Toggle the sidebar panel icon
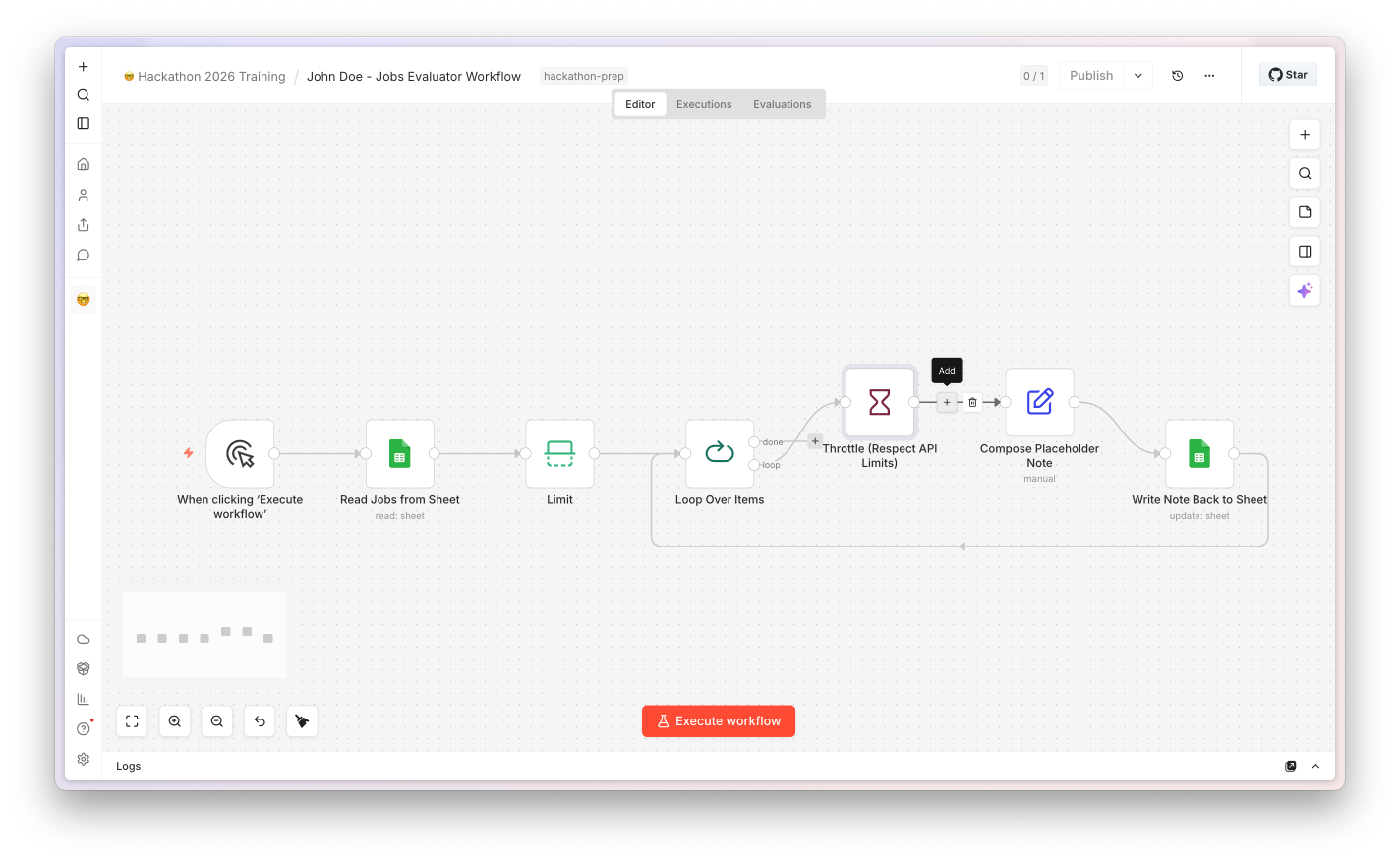1400x863 pixels. click(x=84, y=123)
